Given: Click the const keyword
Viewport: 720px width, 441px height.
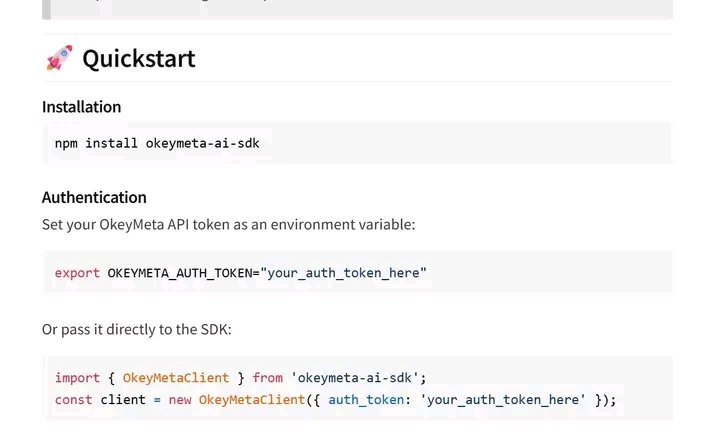Looking at the screenshot, I should pyautogui.click(x=73, y=400).
